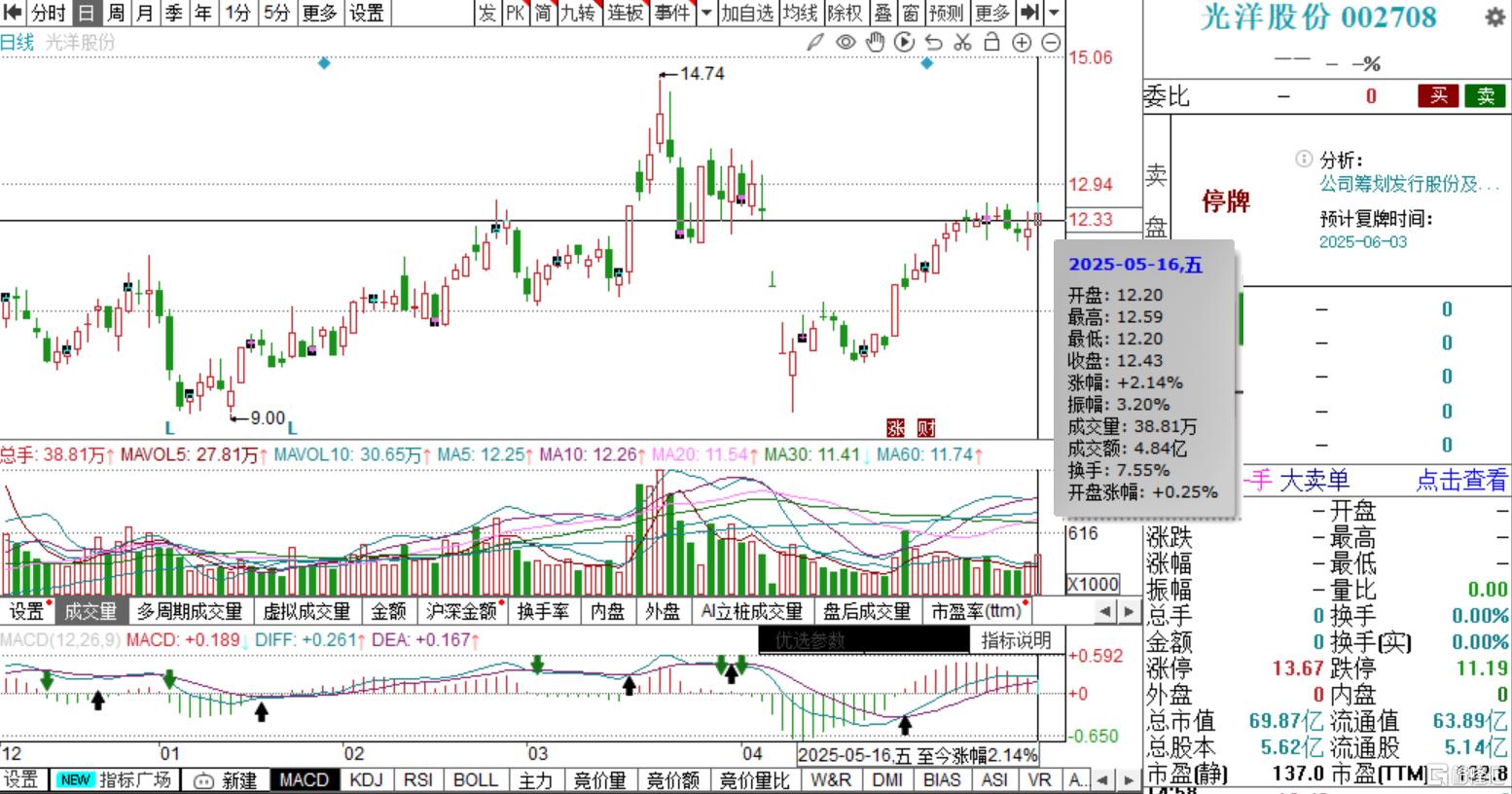The width and height of the screenshot is (1512, 794).
Task: Select the 1分 one-minute period
Action: (237, 13)
